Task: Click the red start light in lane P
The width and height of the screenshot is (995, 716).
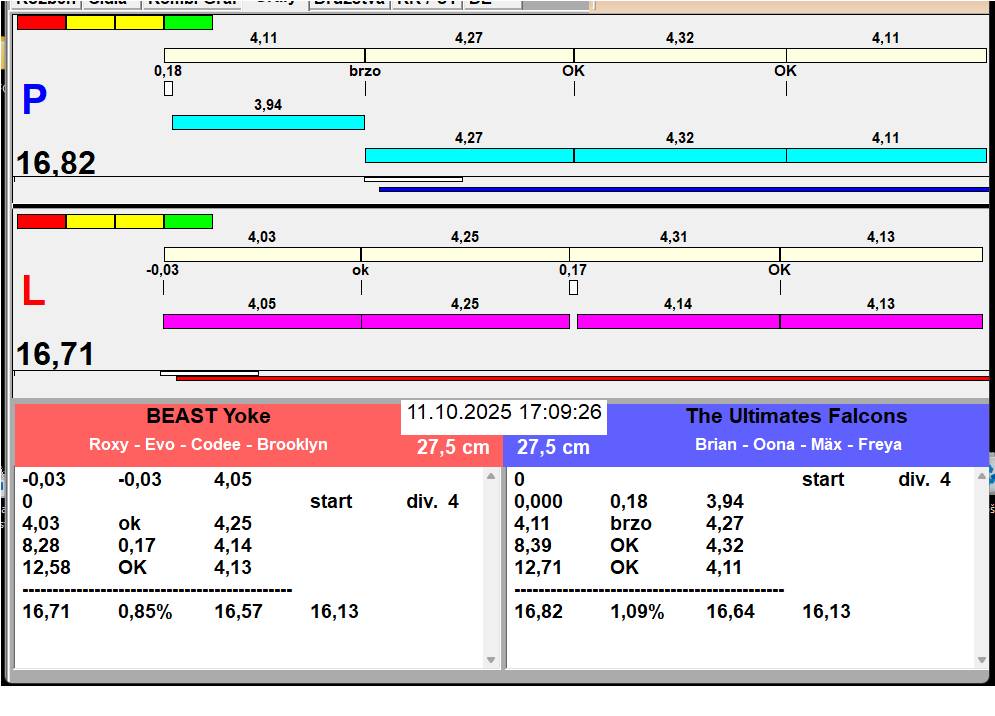Action: (x=41, y=22)
